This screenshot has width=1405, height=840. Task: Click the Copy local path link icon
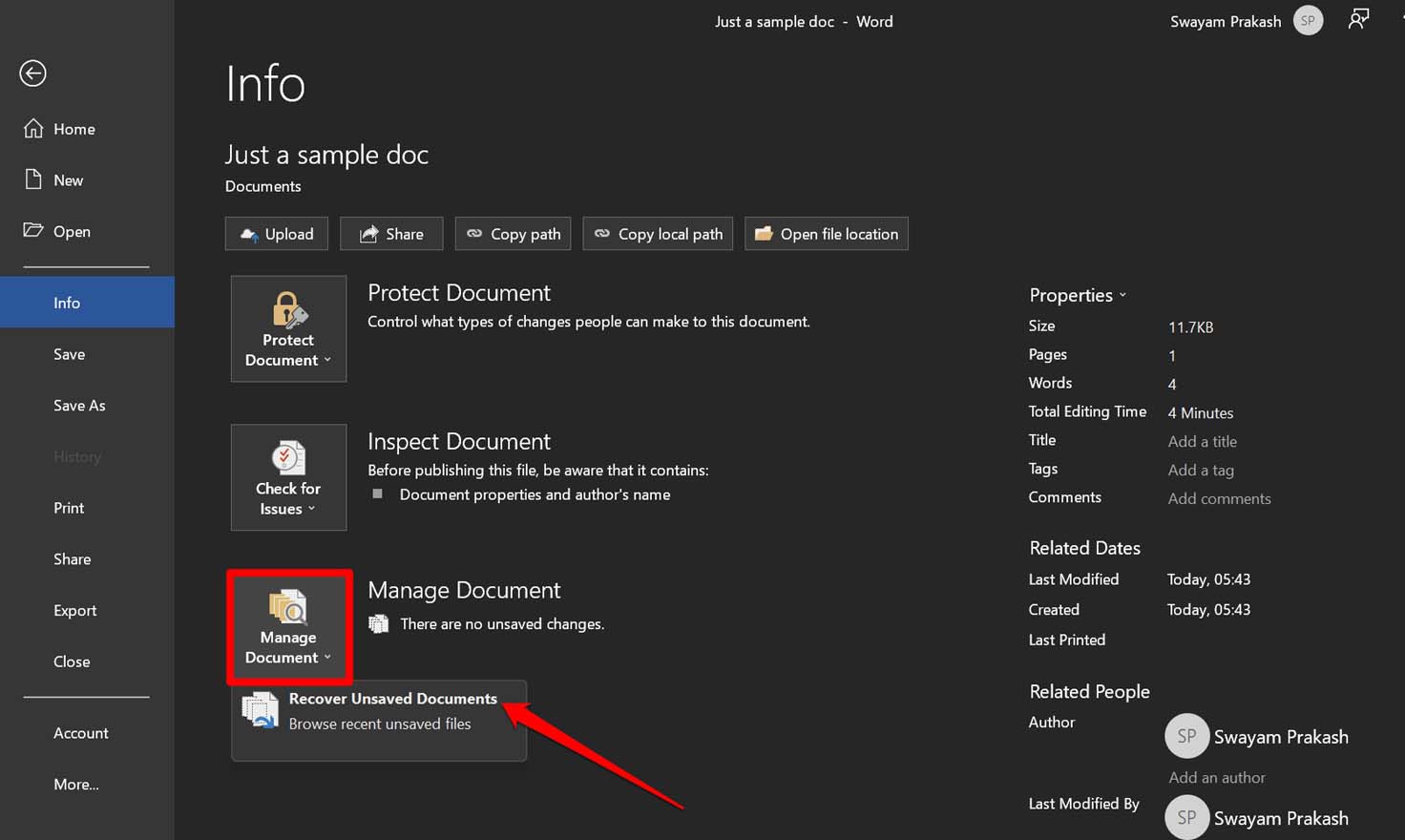601,233
